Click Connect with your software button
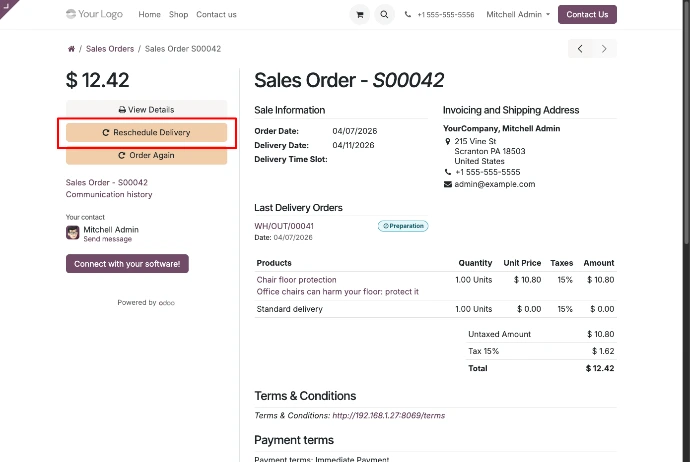Viewport: 690px width, 462px height. (127, 264)
